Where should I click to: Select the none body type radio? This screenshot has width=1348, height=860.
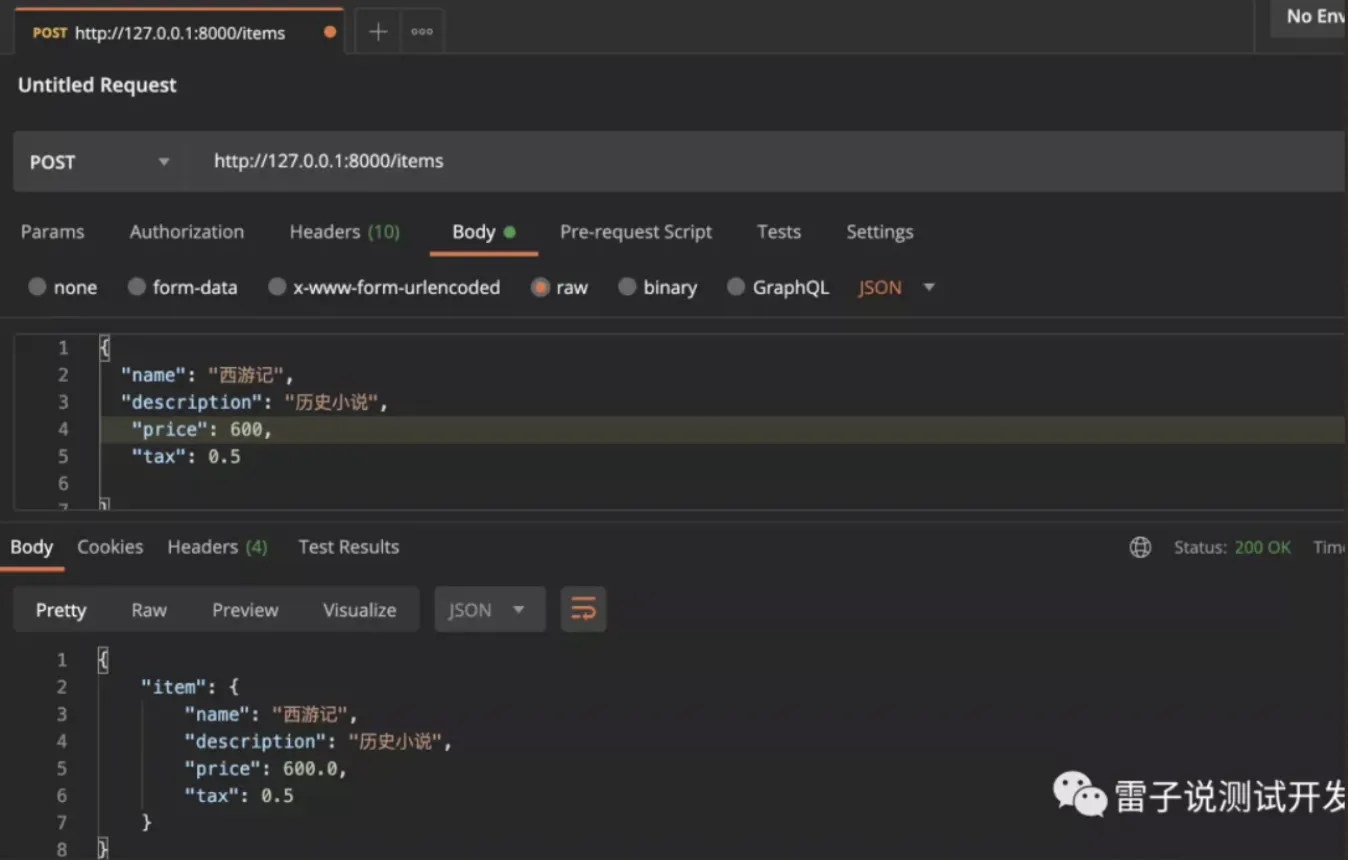coord(37,287)
